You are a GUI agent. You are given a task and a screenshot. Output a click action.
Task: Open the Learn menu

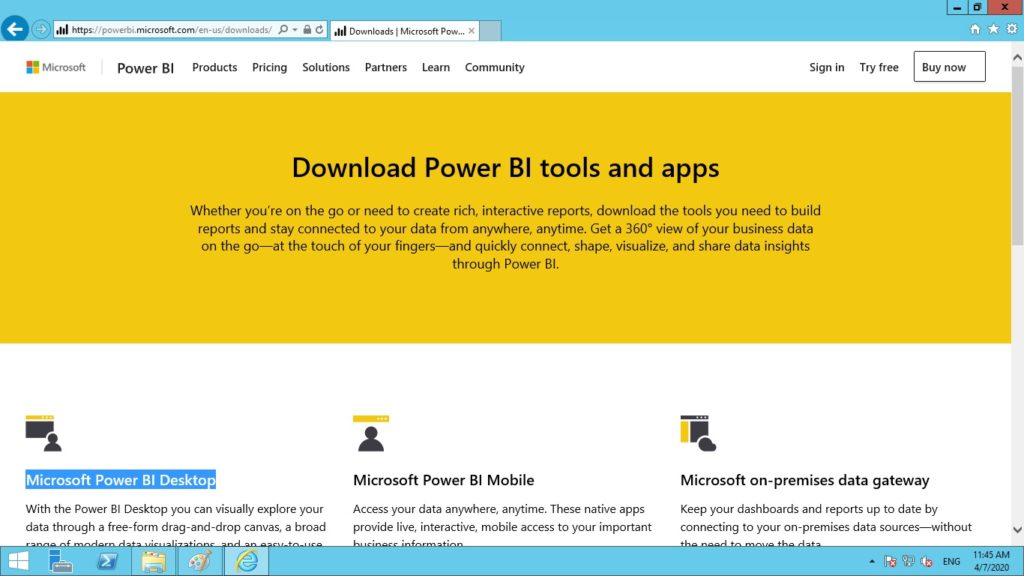436,67
